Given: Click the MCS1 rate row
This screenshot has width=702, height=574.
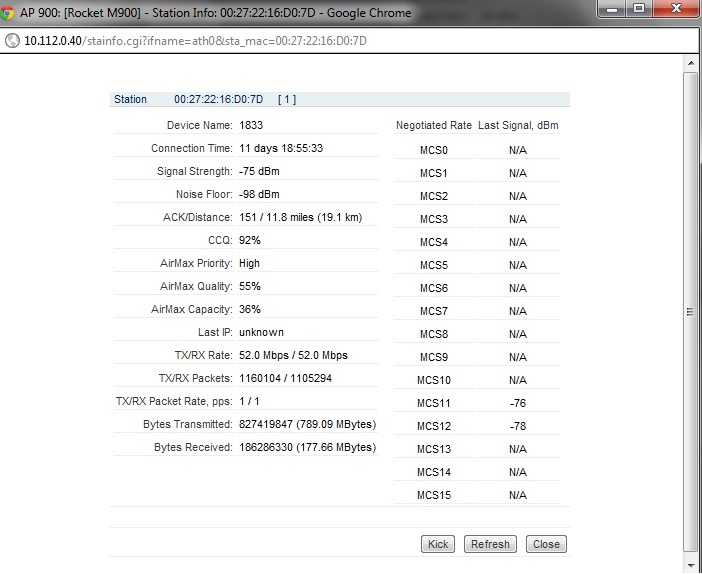Looking at the screenshot, I should tap(477, 173).
